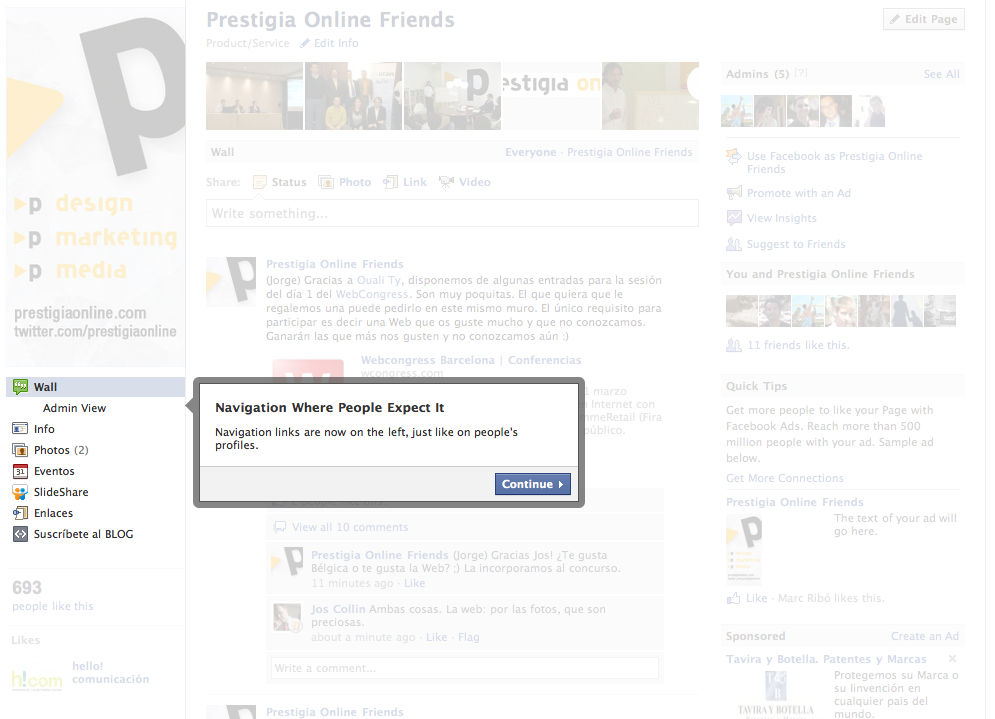995x719 pixels.
Task: Open Suscríbete al BLOG section
Action: click(83, 534)
